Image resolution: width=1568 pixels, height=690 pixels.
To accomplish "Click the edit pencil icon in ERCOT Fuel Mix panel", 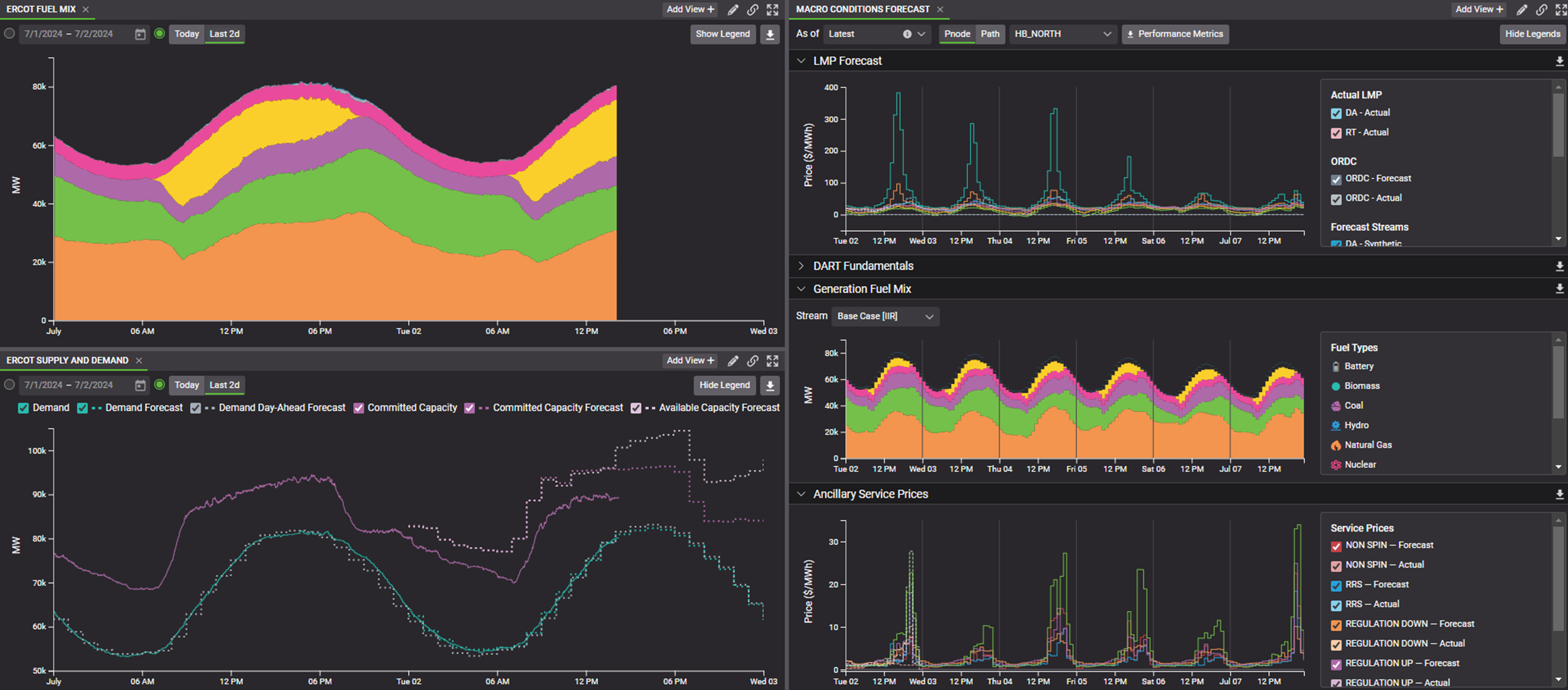I will [733, 10].
